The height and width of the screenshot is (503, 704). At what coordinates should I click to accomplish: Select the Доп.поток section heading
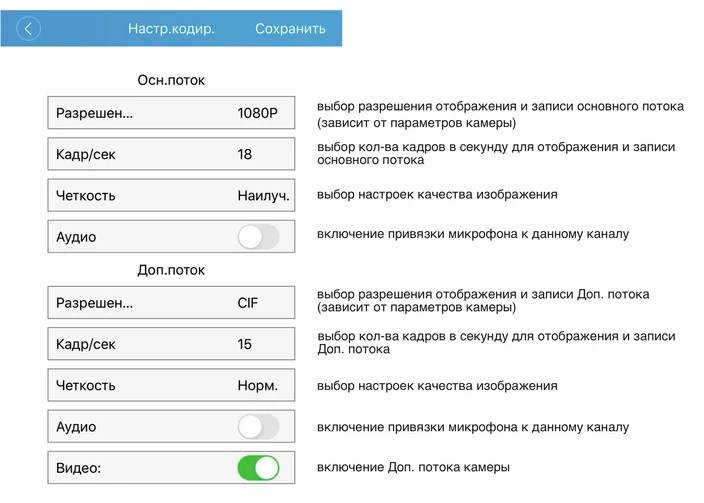click(x=171, y=270)
